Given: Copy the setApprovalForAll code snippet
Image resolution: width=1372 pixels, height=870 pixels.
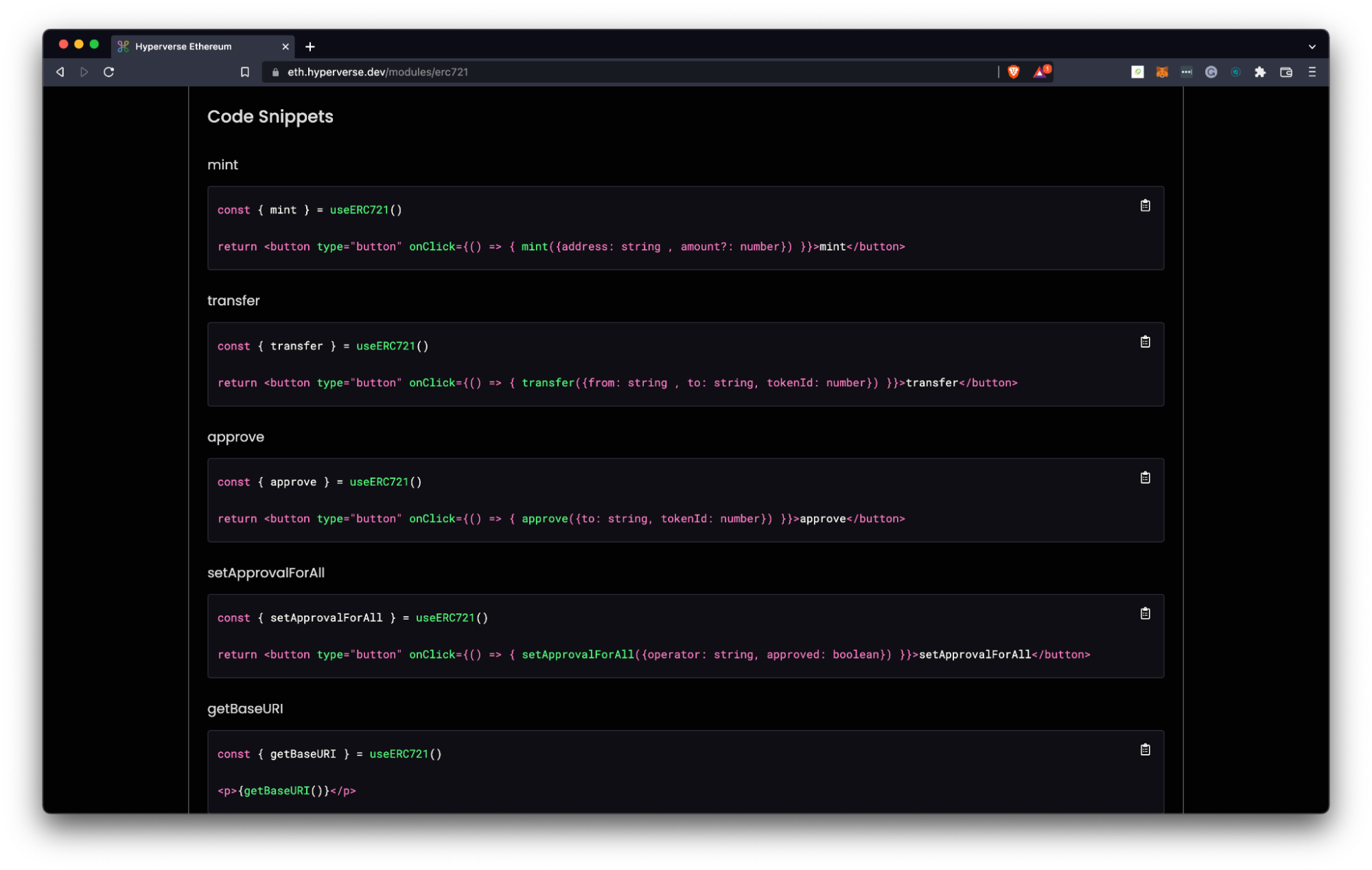Looking at the screenshot, I should 1145,613.
